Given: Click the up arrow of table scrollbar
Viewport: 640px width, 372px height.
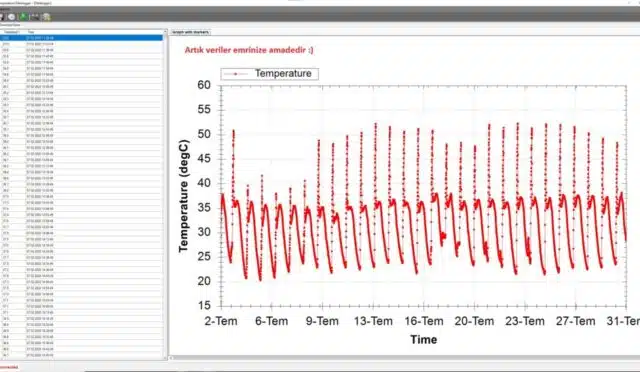Looking at the screenshot, I should 165,31.
